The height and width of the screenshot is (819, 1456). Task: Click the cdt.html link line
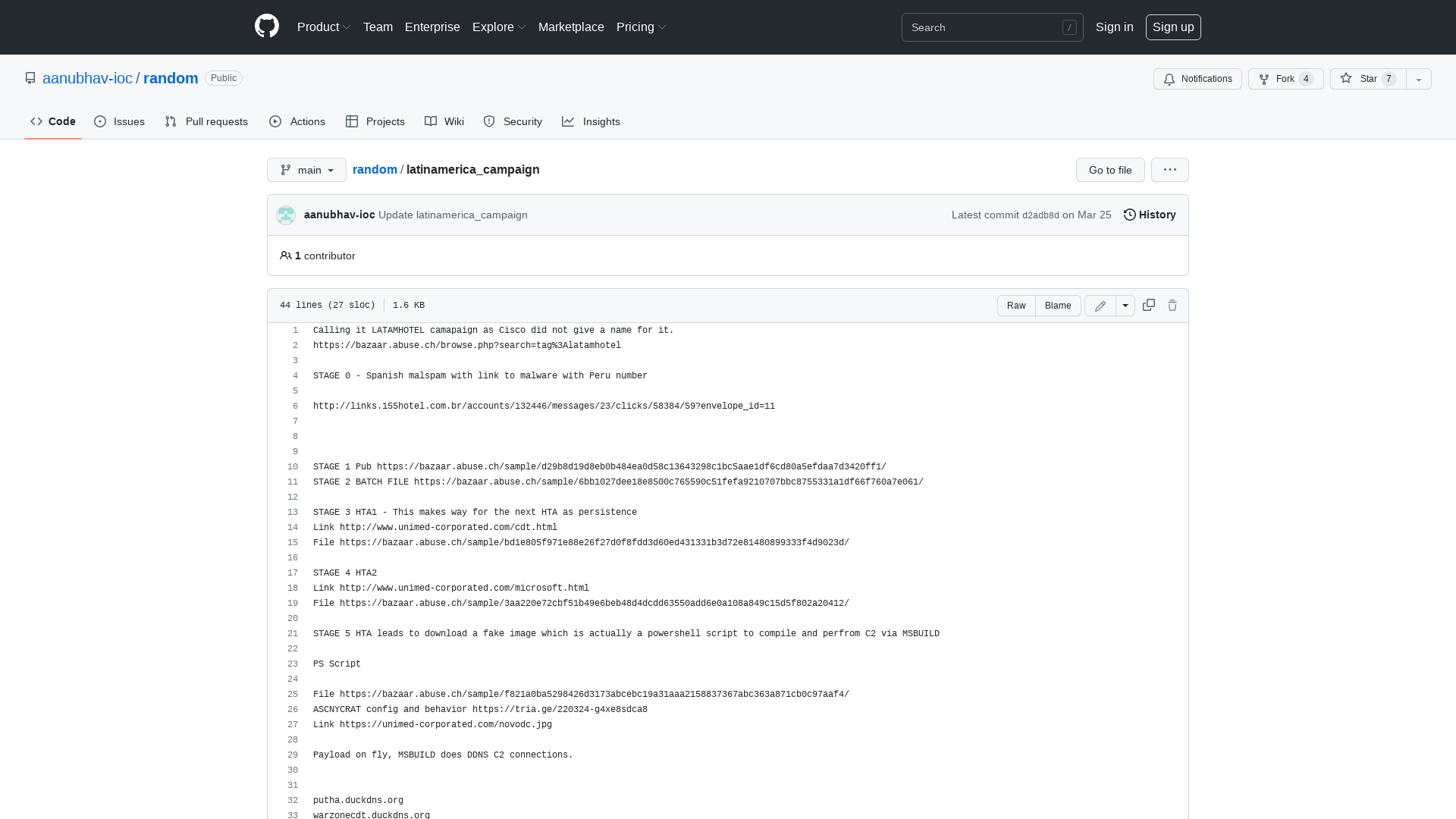coord(435,528)
